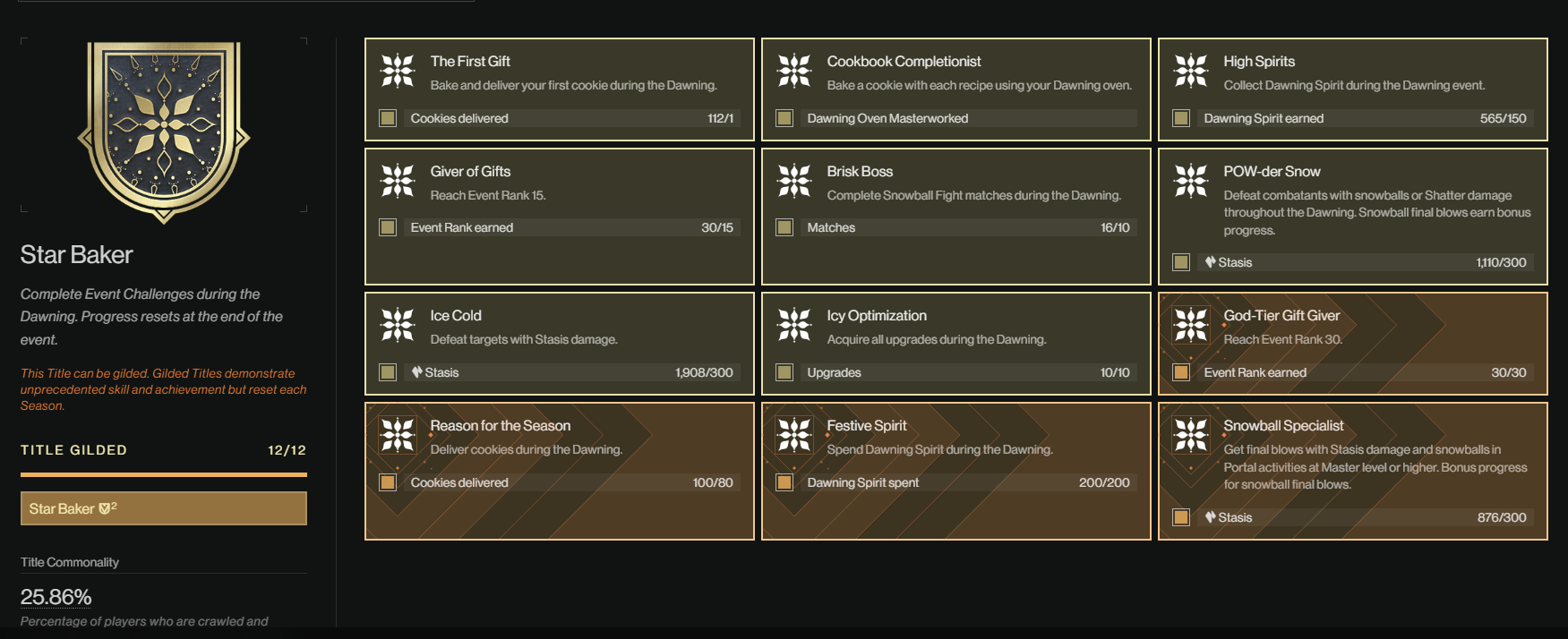Image resolution: width=1568 pixels, height=639 pixels.
Task: Toggle the Cookies delivered 112/1 checkbox
Action: pyautogui.click(x=388, y=118)
